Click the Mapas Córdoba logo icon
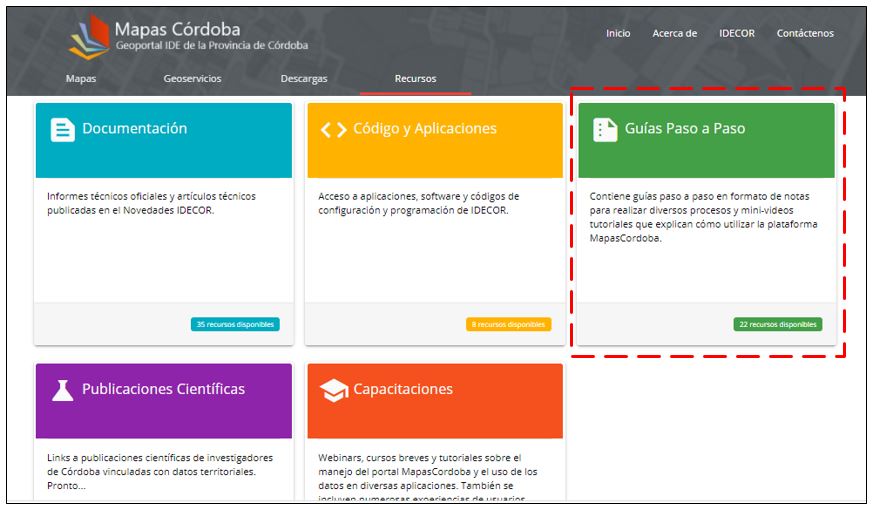 tap(90, 36)
